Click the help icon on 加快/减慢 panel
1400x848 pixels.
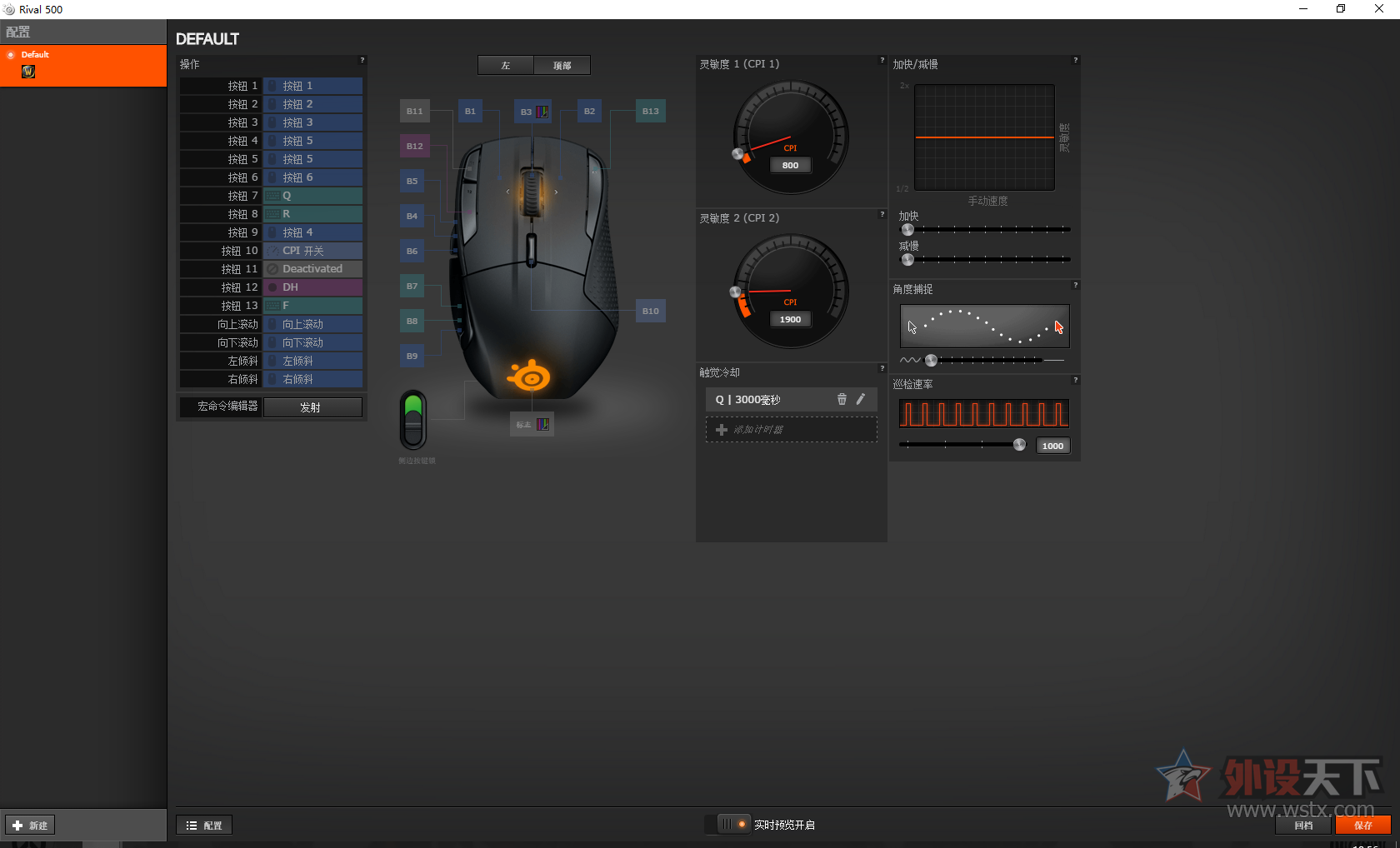[1075, 60]
